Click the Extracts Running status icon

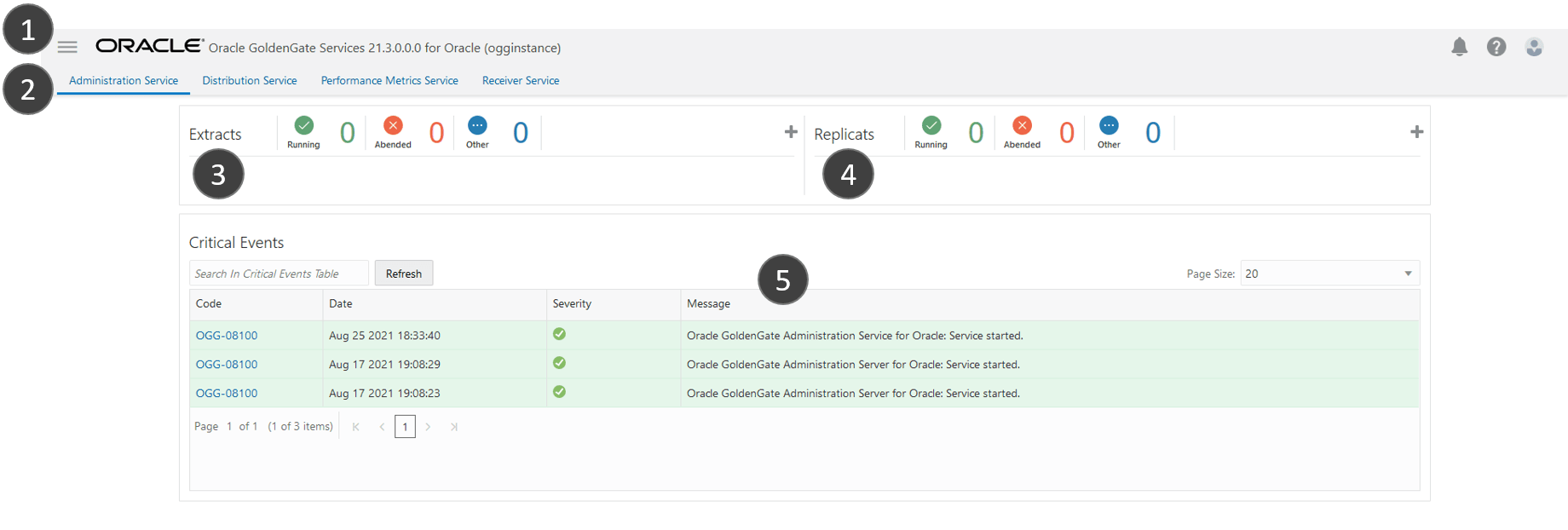pyautogui.click(x=303, y=126)
